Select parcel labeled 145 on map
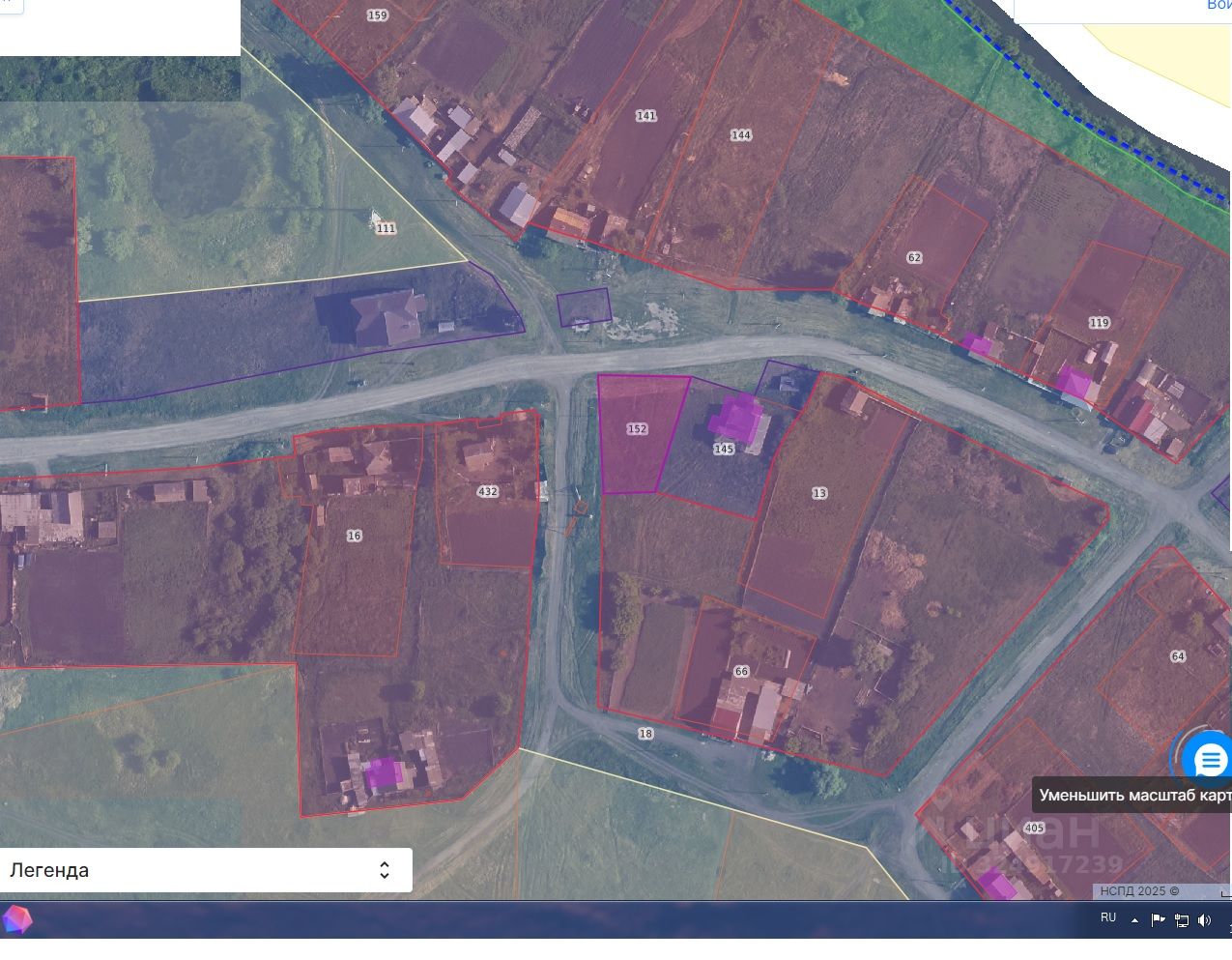 click(724, 449)
